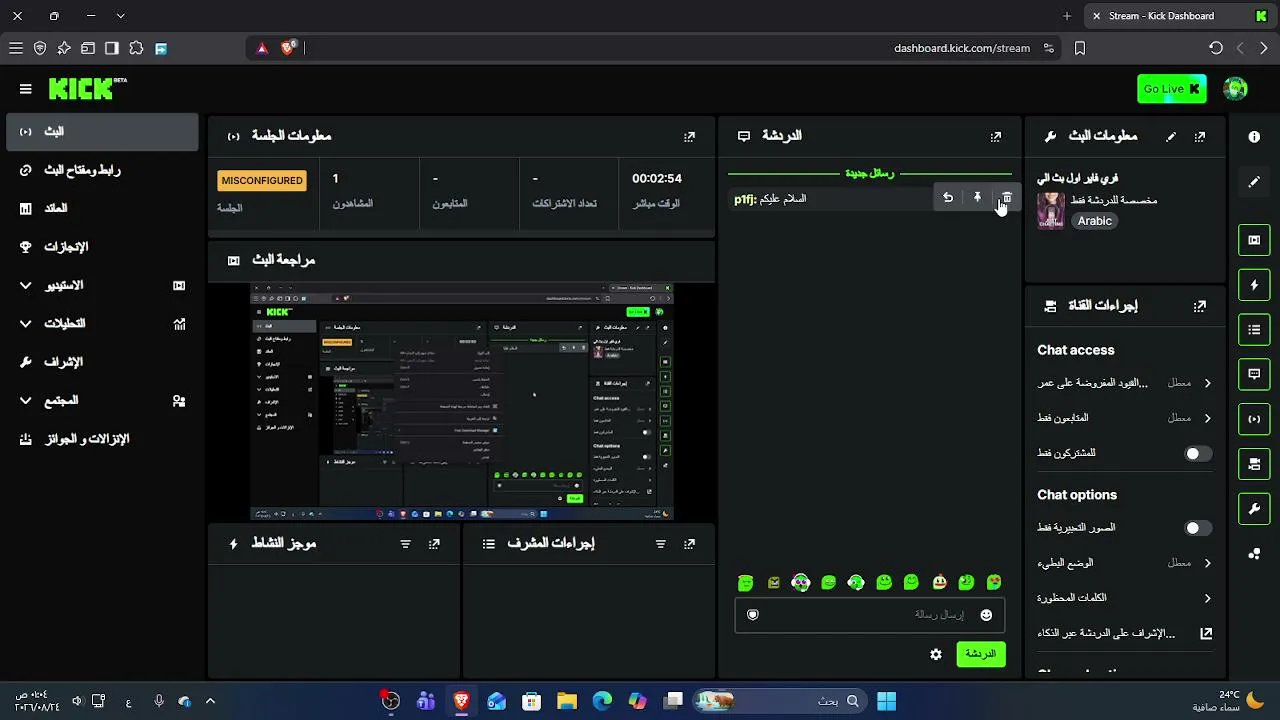Open the Kick hamburger menu
This screenshot has width=1280, height=720.
pyautogui.click(x=26, y=89)
